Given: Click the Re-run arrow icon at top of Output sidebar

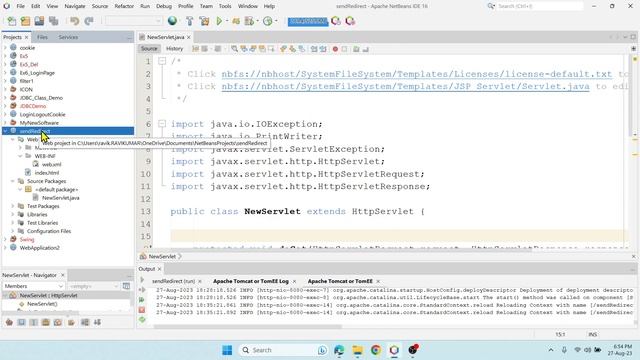Looking at the screenshot, I should 142,280.
